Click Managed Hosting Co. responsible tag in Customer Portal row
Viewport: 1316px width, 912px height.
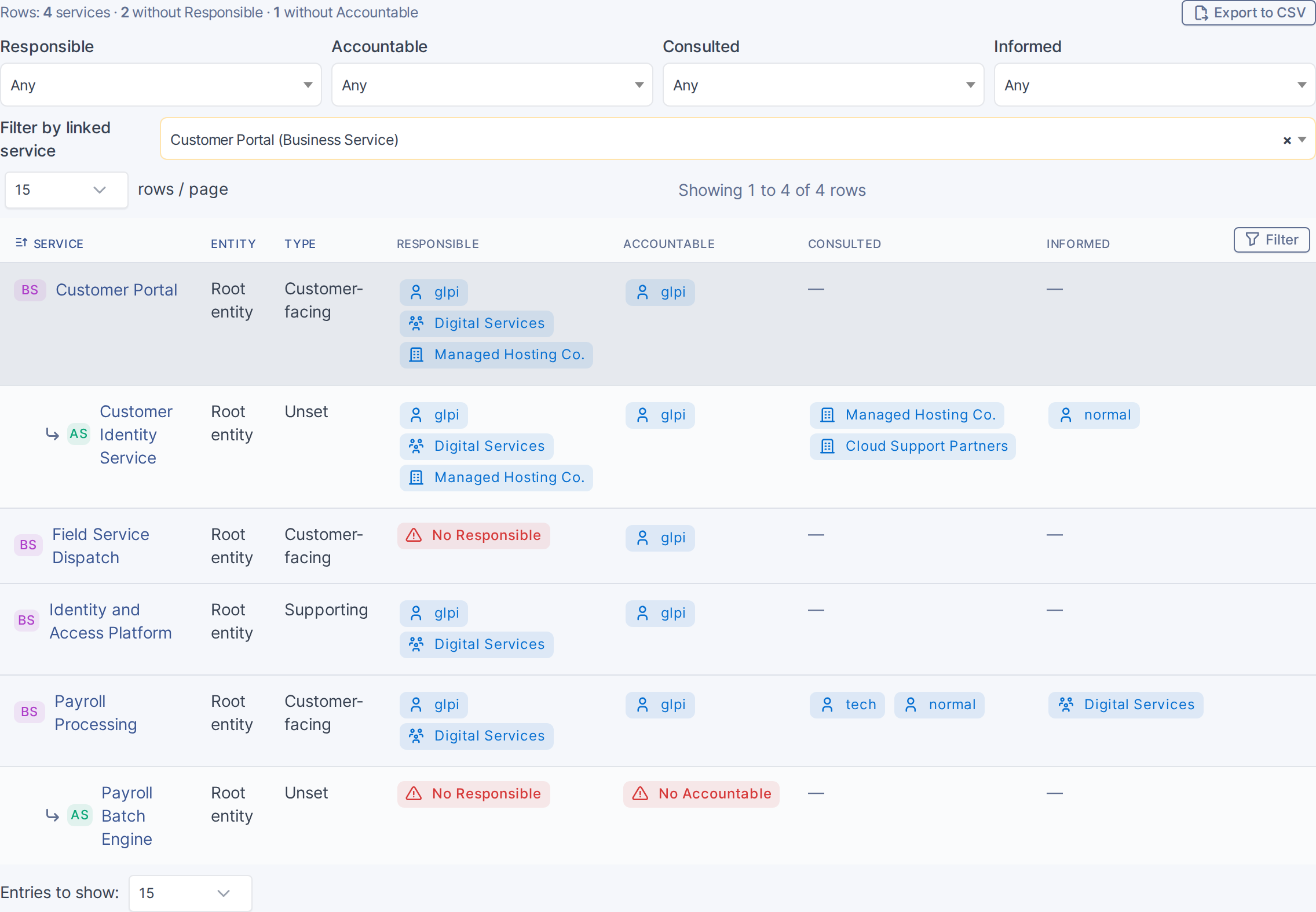tap(496, 355)
